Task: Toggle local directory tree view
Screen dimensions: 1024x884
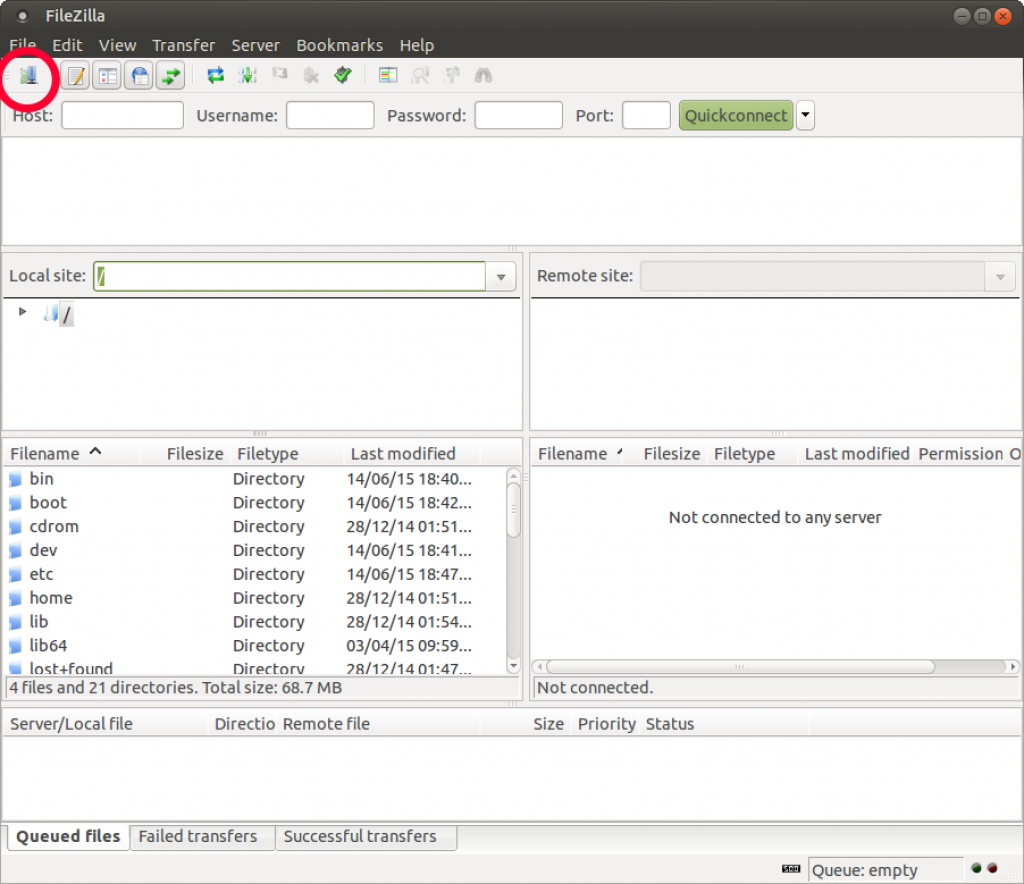Action: coord(107,75)
